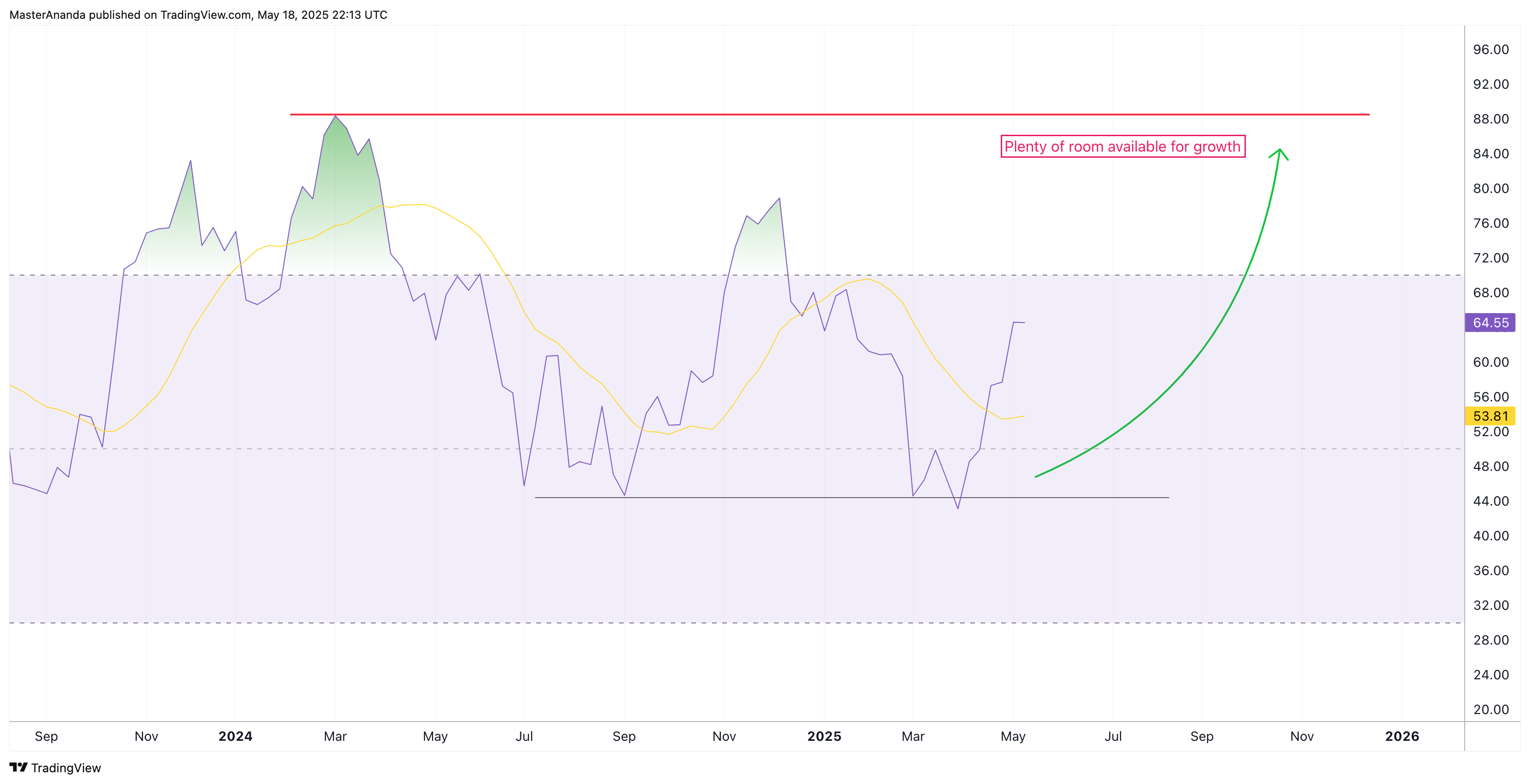
Task: Click the purple 64.55 value label
Action: (x=1490, y=323)
